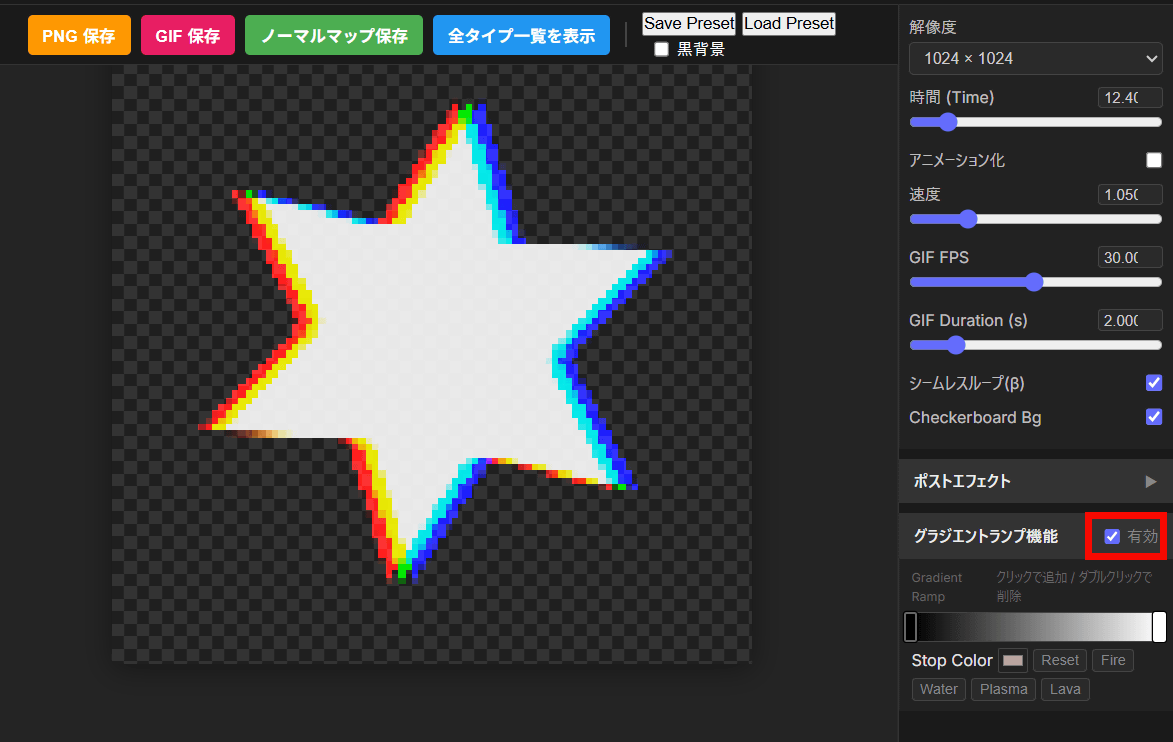Click the 時間 (Time) value field

point(1129,98)
